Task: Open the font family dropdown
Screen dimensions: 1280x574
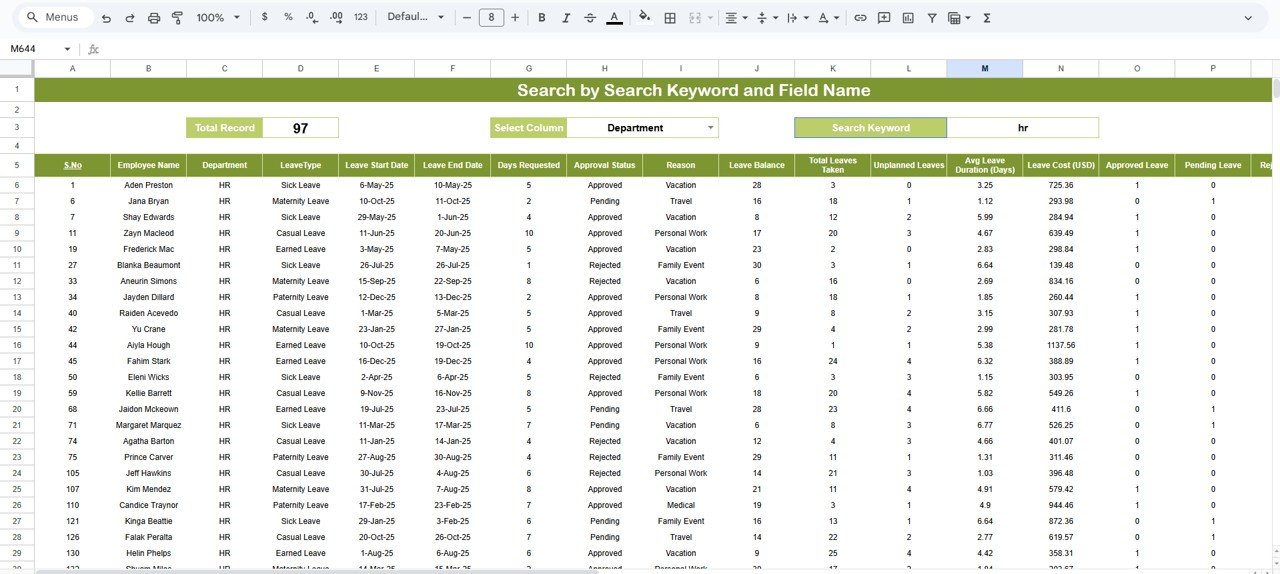Action: point(415,18)
